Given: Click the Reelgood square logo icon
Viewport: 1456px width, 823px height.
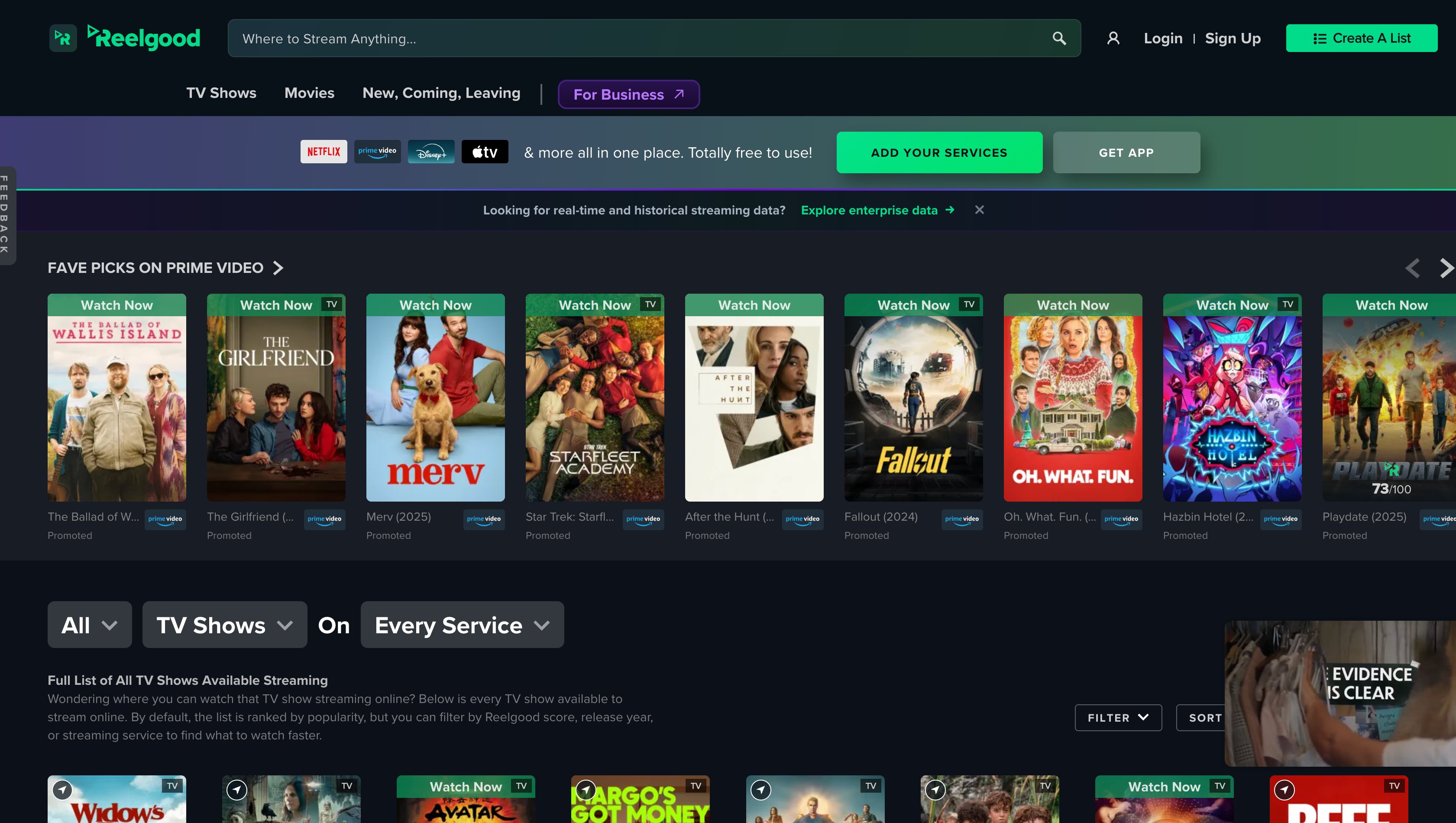Looking at the screenshot, I should coord(63,38).
